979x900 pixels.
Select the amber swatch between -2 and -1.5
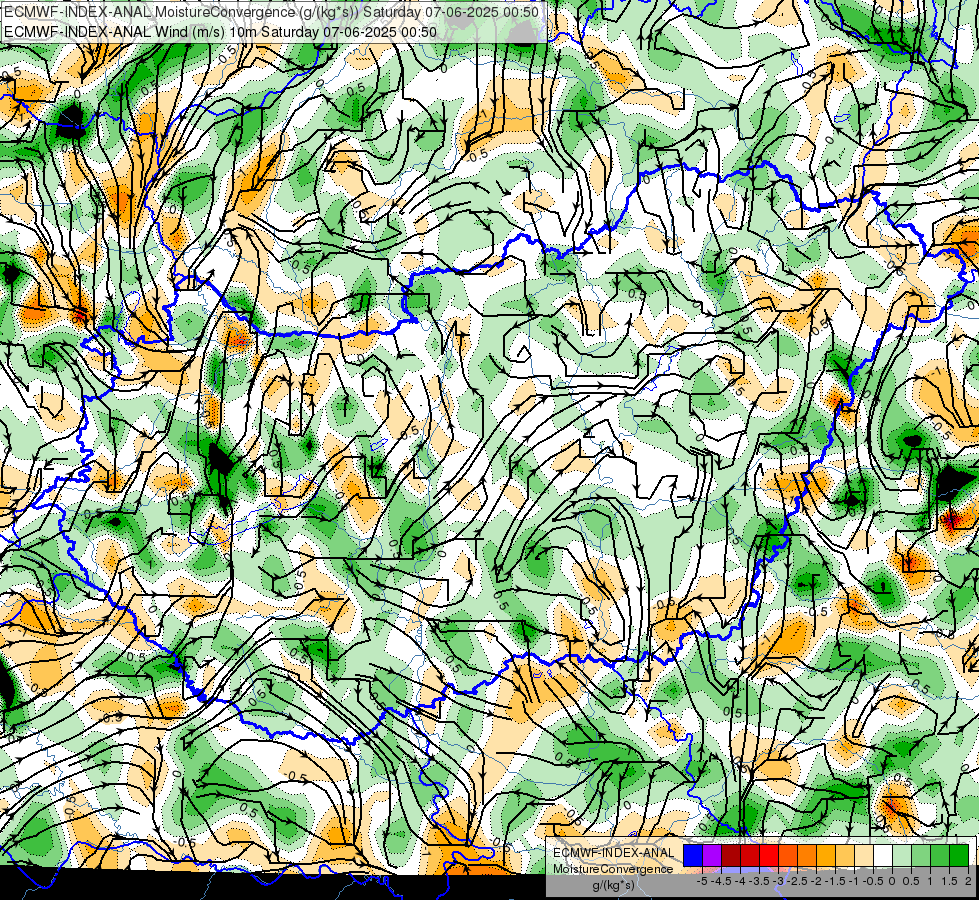[826, 855]
